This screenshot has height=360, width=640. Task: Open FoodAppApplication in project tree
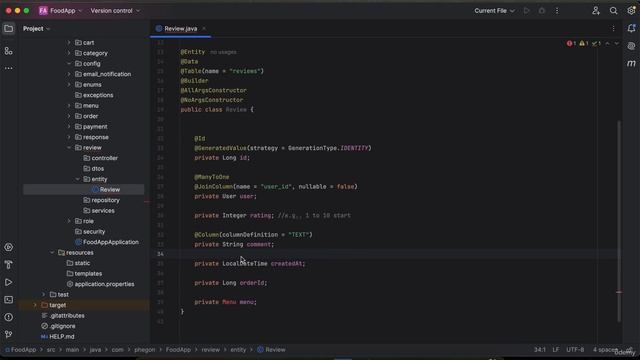coord(107,242)
